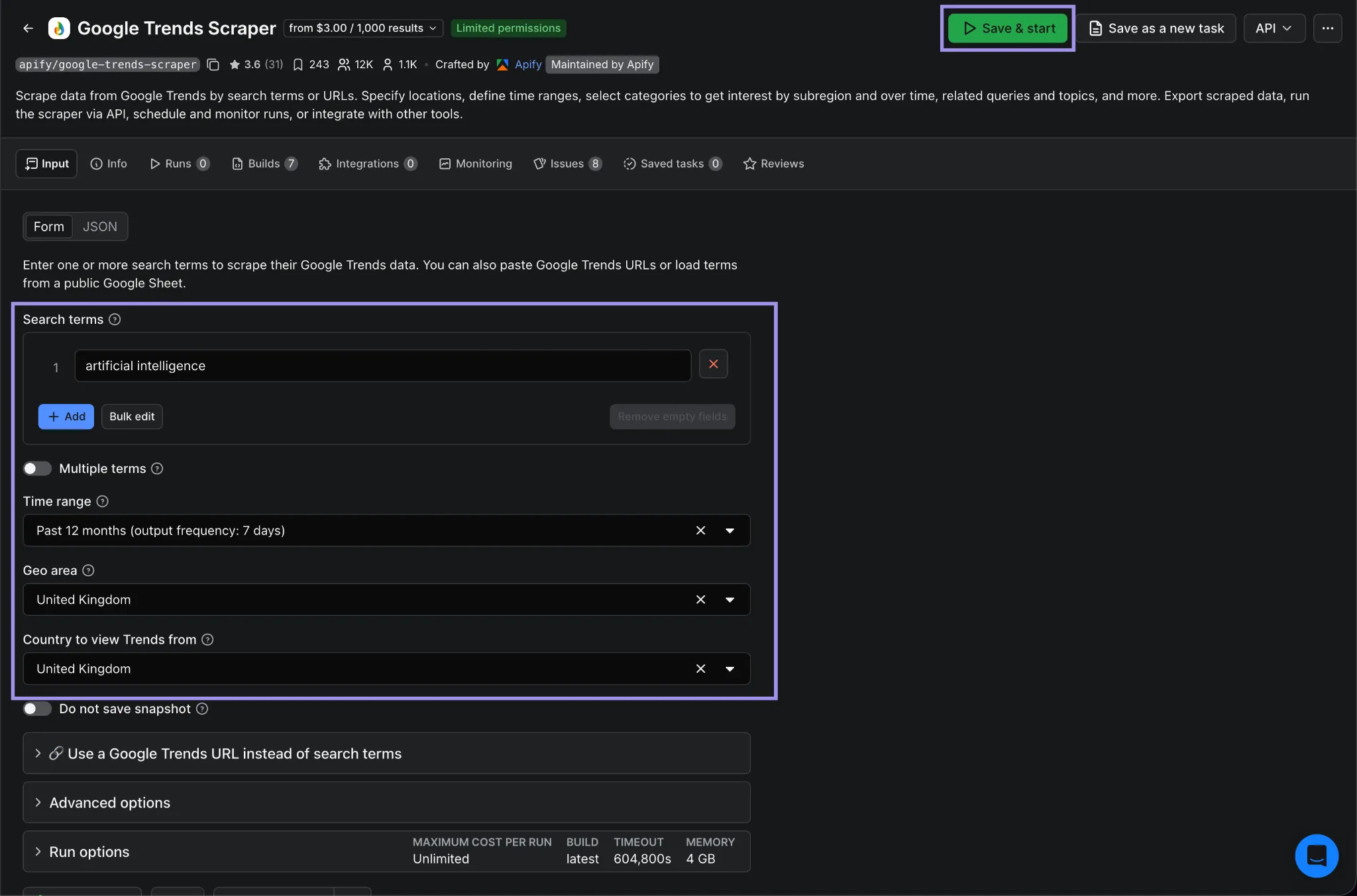
Task: Open the pricing dropdown from $3.00 / 1,000 results
Action: [x=363, y=28]
